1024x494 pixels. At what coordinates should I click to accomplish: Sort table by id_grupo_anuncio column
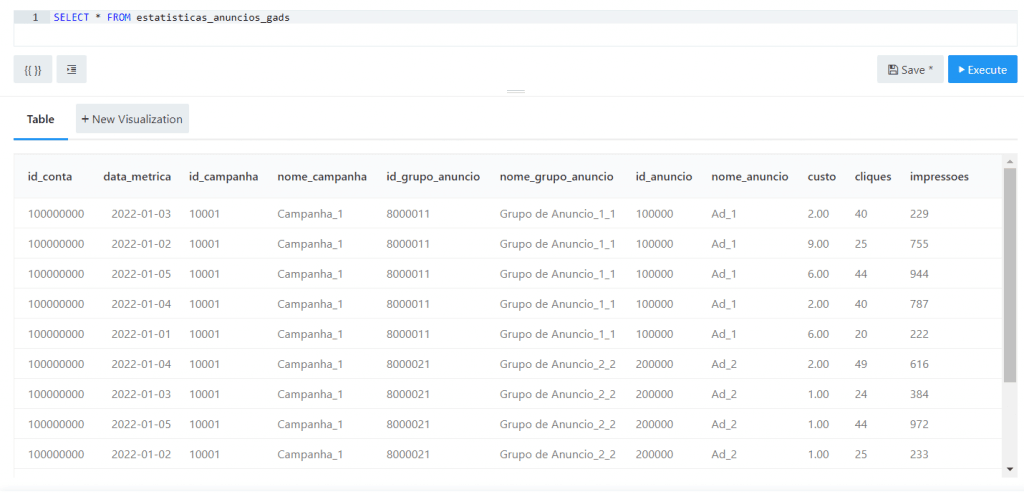coord(433,177)
